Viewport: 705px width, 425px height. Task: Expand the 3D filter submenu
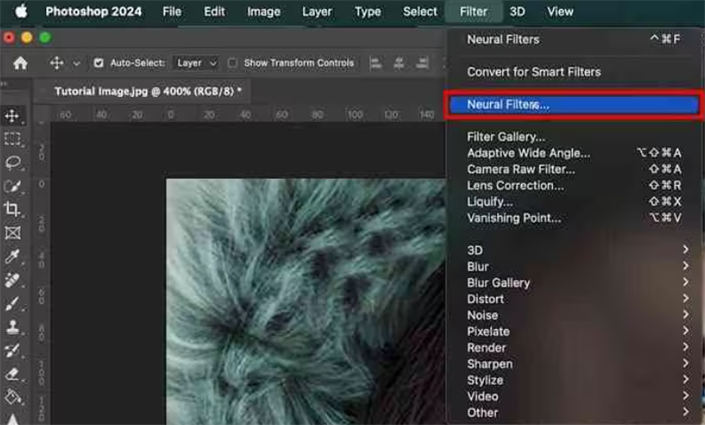click(574, 250)
